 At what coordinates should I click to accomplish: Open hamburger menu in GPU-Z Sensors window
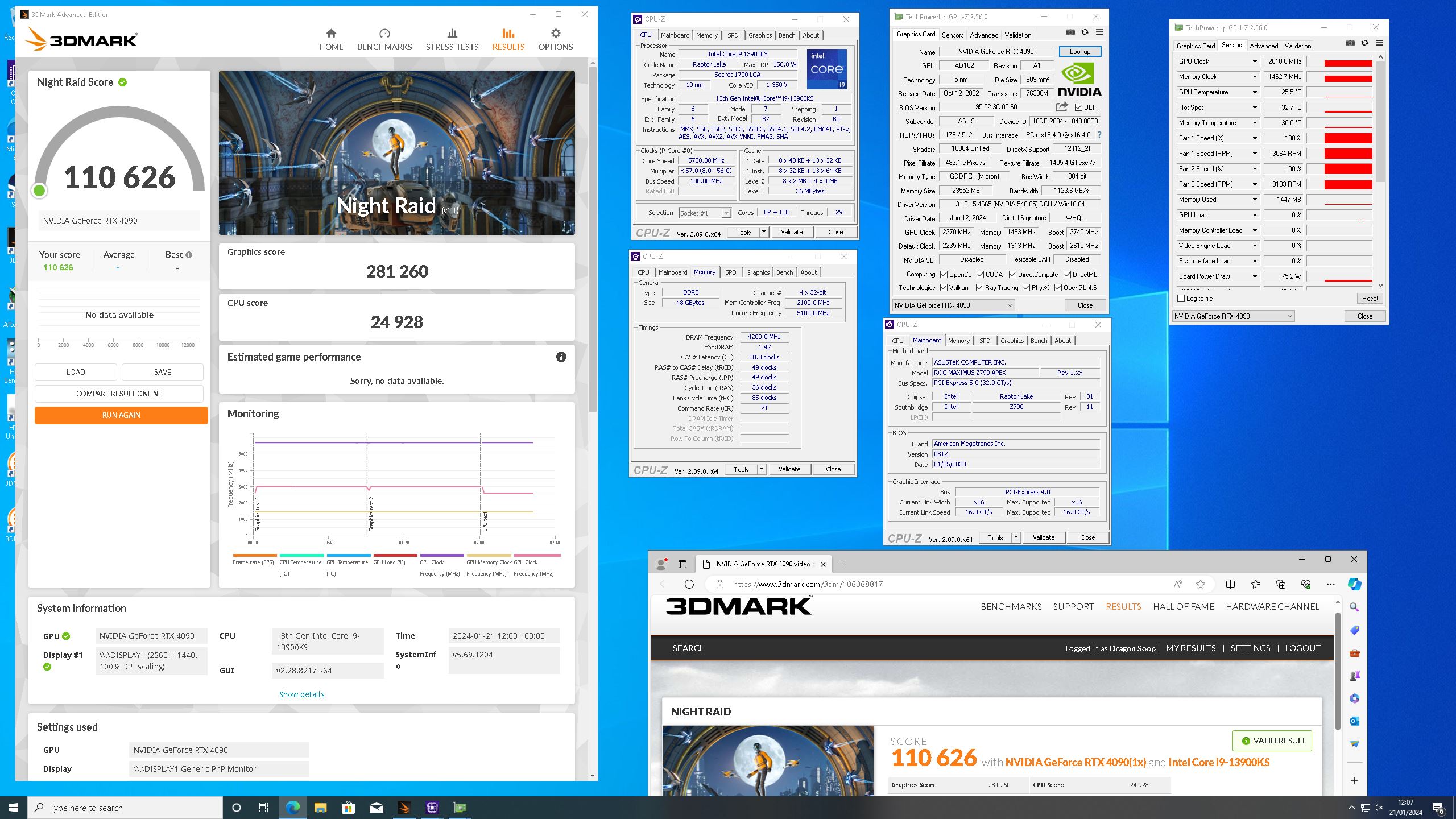[1379, 43]
